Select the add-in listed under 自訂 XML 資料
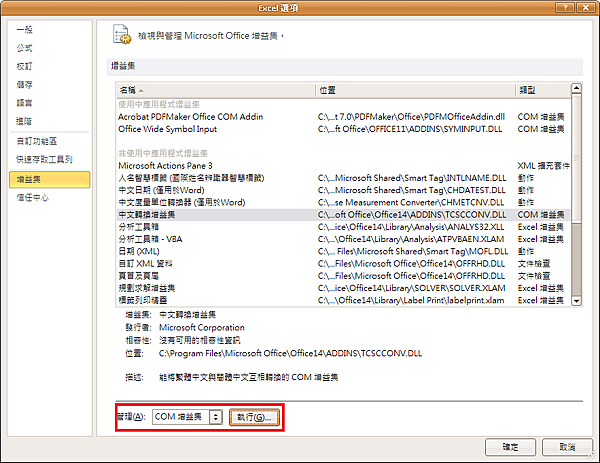600x463 pixels. click(x=343, y=276)
